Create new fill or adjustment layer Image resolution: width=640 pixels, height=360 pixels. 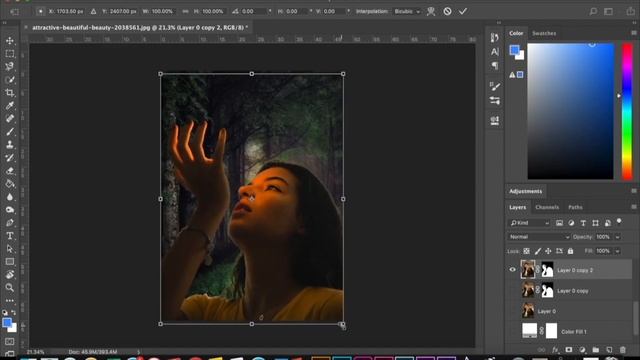coord(582,350)
